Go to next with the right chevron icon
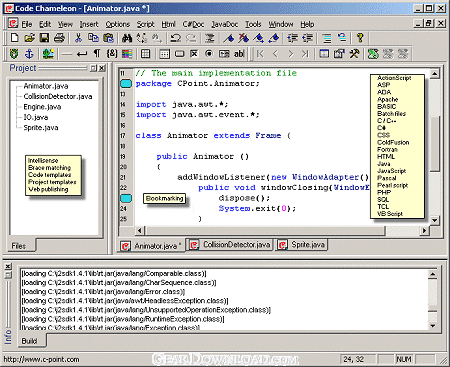This screenshot has width=450, height=367. pyautogui.click(x=290, y=54)
